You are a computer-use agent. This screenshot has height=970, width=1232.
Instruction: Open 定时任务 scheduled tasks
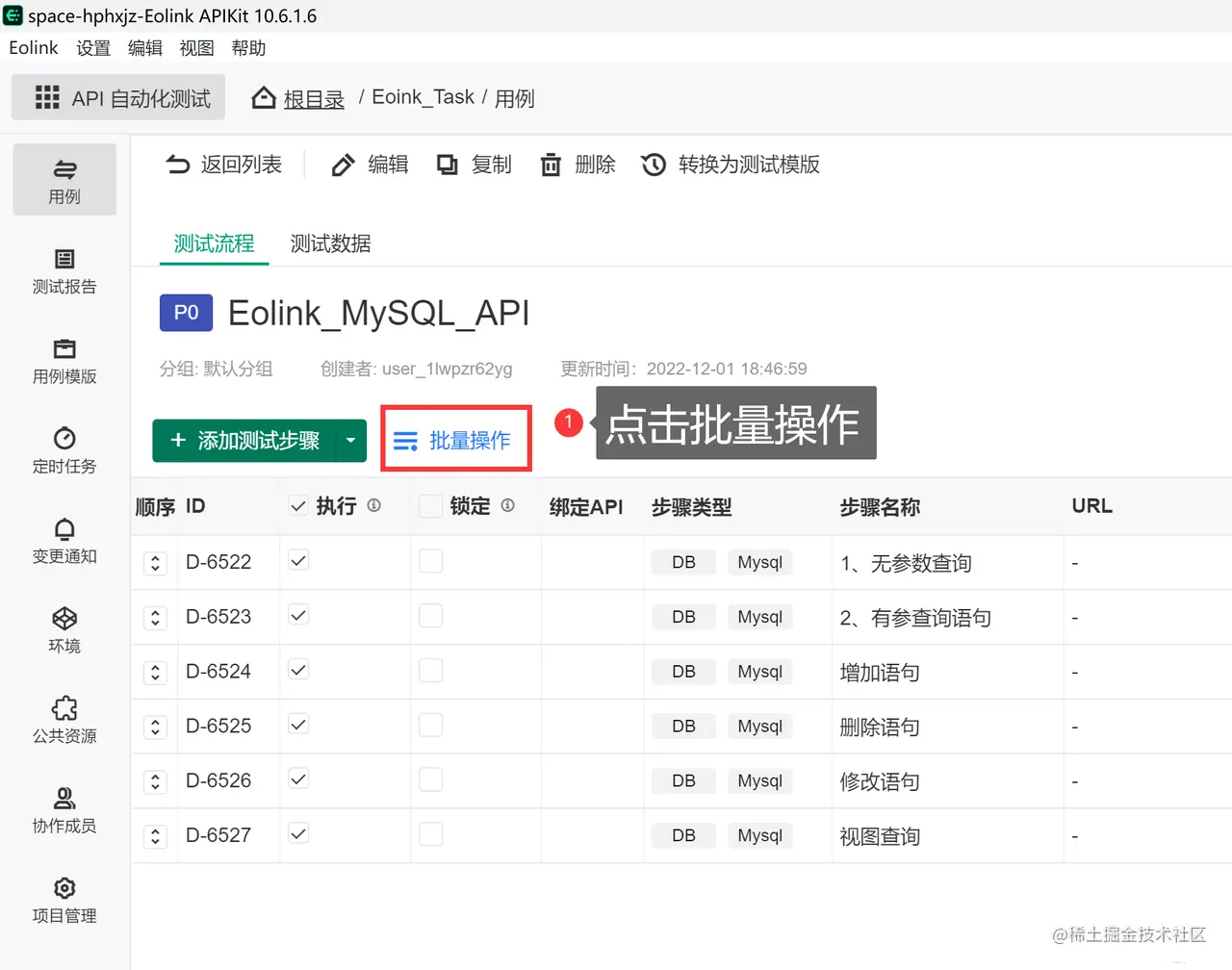[x=64, y=450]
